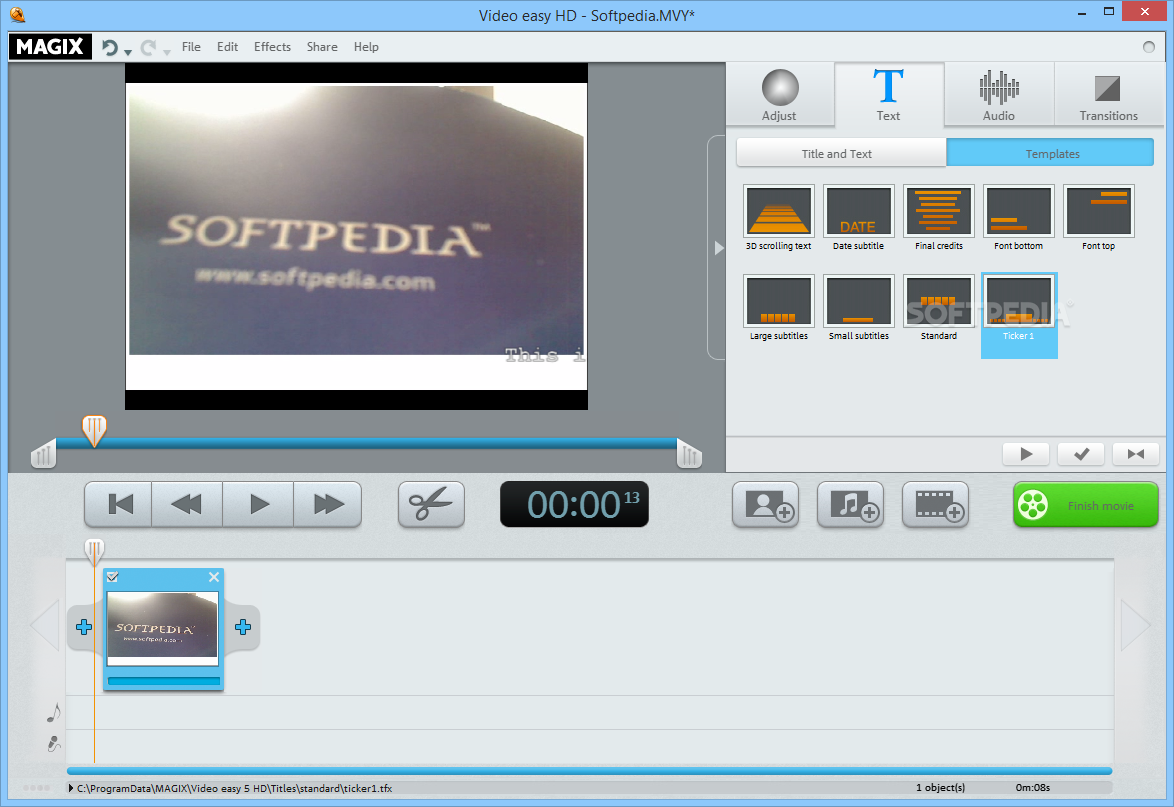Click the left range handle of preview bar
Viewport: 1174px width, 807px height.
(43, 454)
